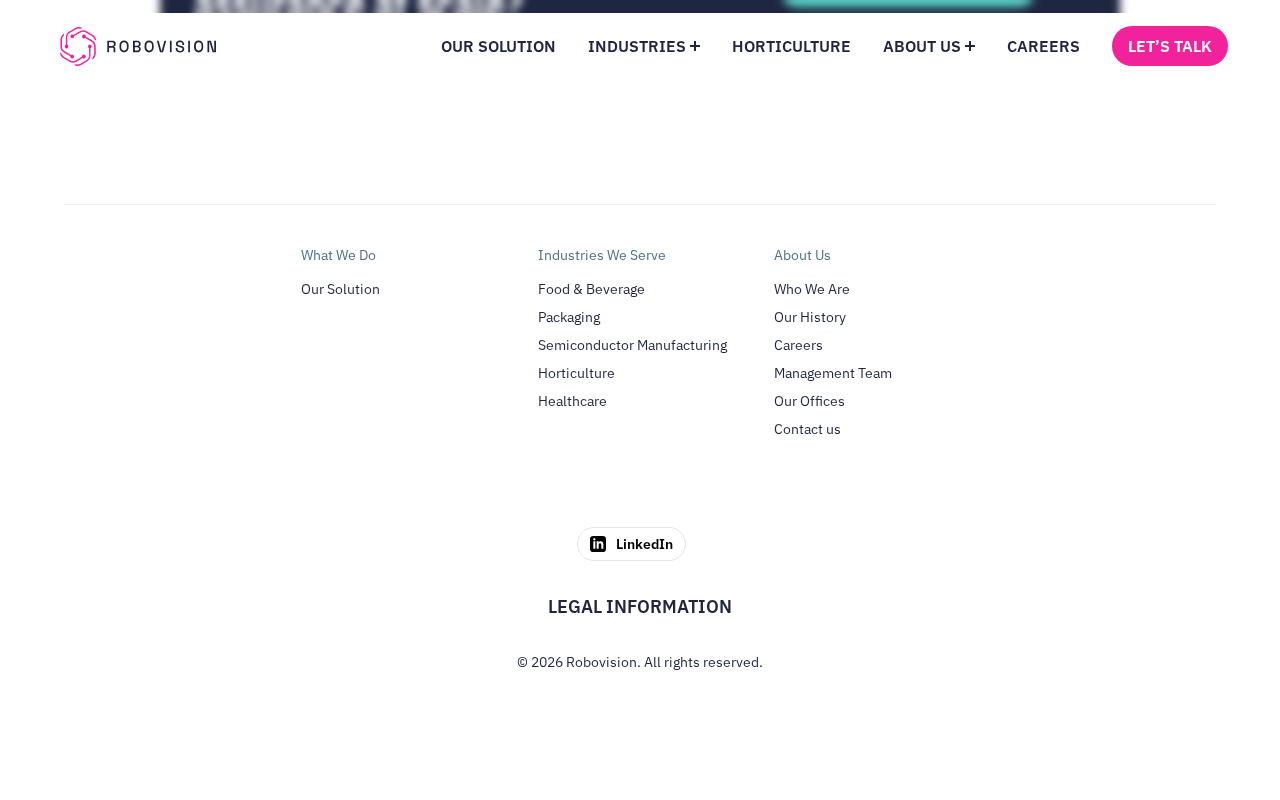1280x800 pixels.
Task: Click the LinkedIn icon in footer
Action: coord(598,544)
